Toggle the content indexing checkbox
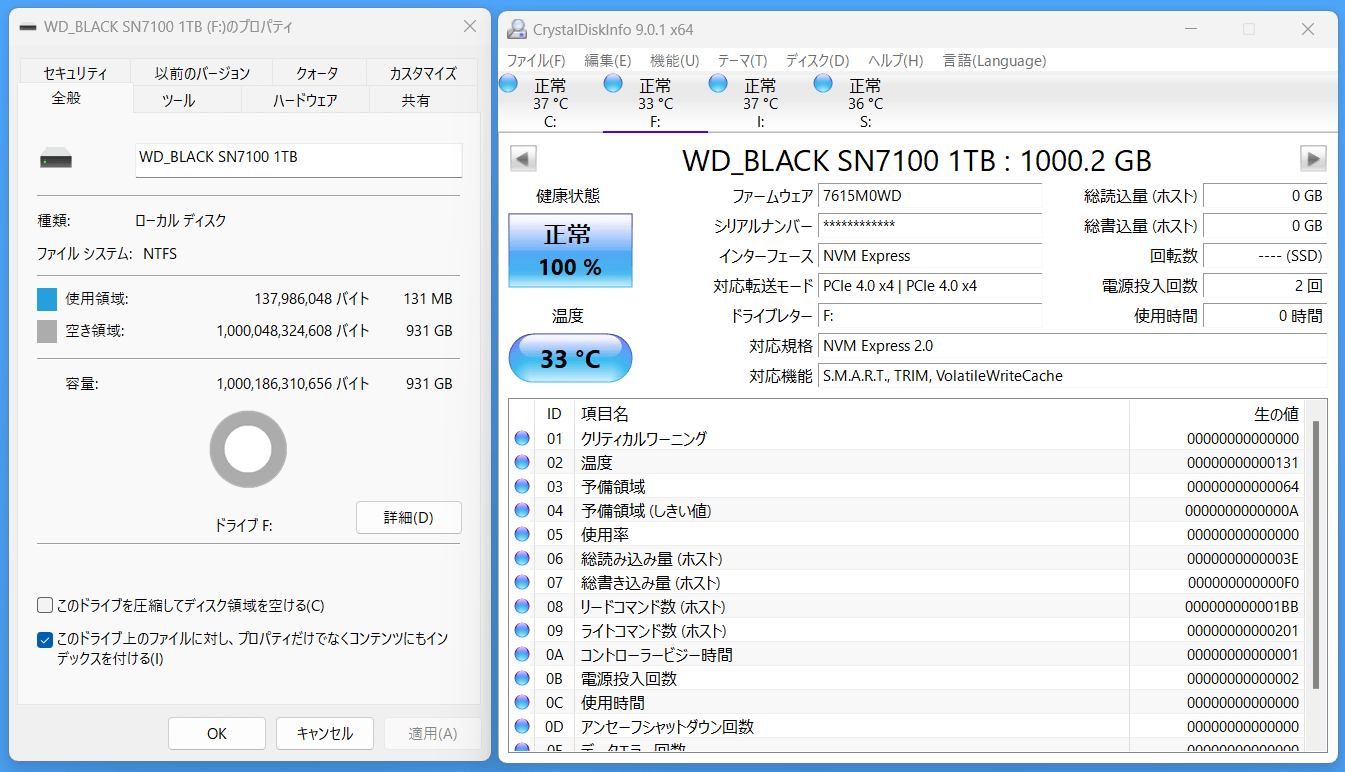This screenshot has height=772, width=1345. [45, 639]
